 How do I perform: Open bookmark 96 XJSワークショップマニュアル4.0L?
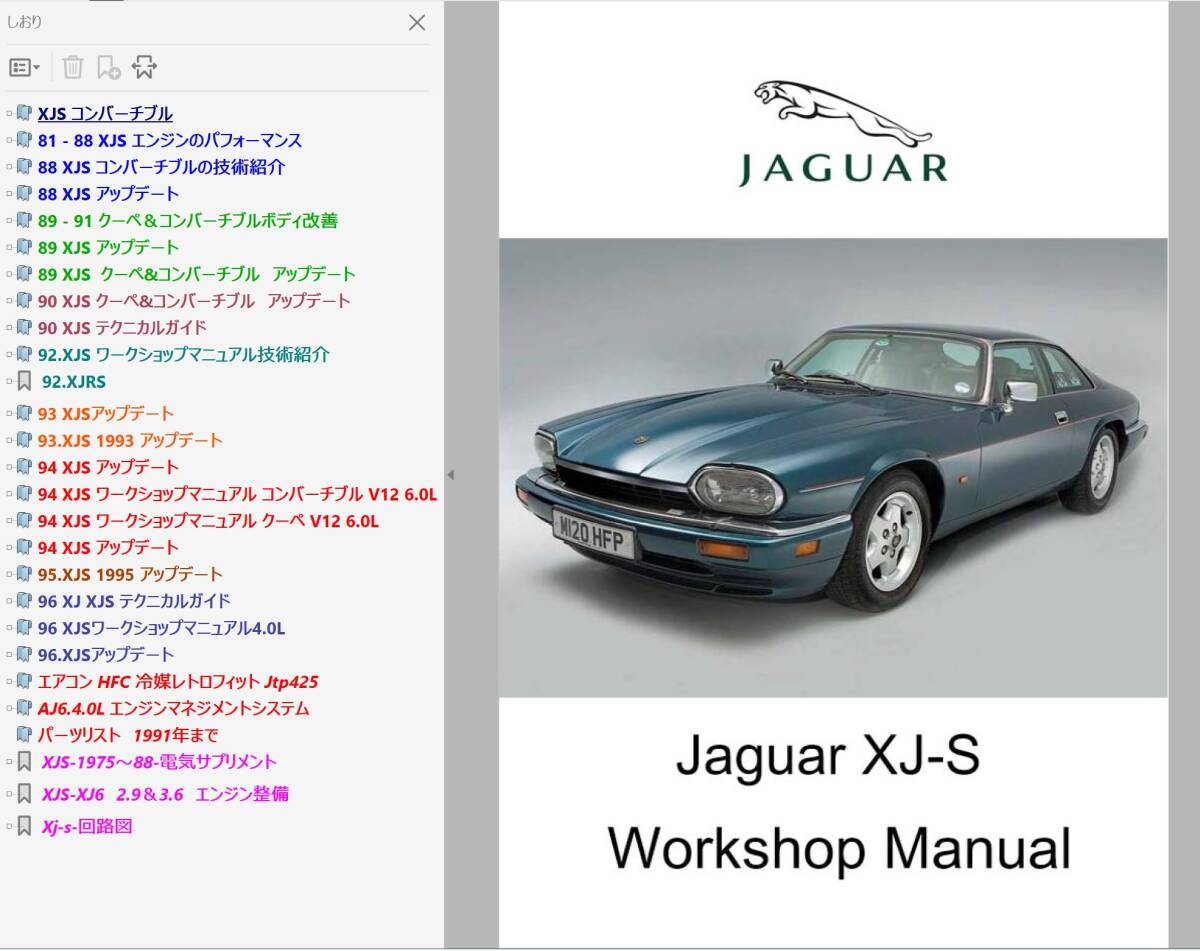coord(162,629)
